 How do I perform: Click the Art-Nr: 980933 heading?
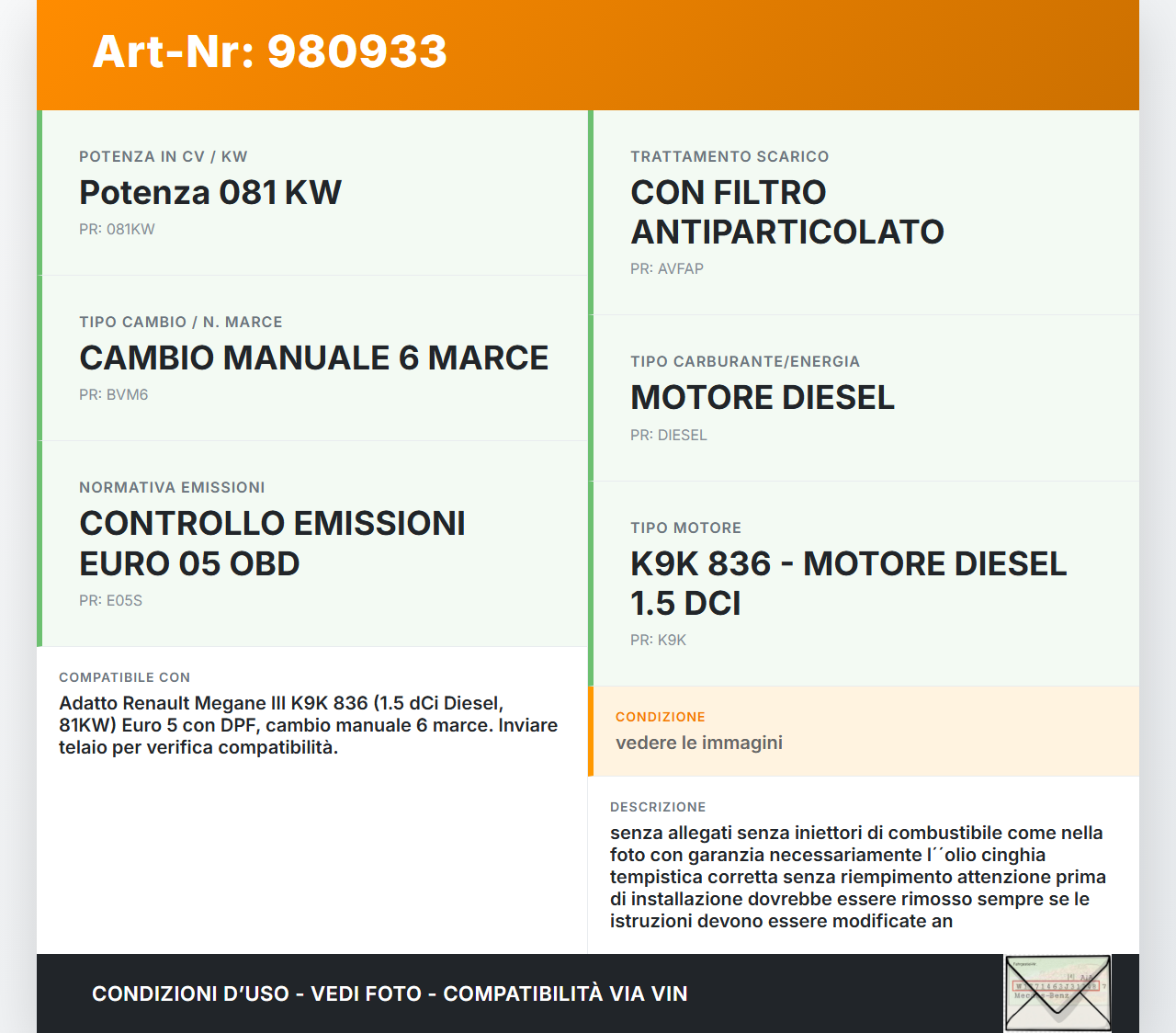coord(269,51)
